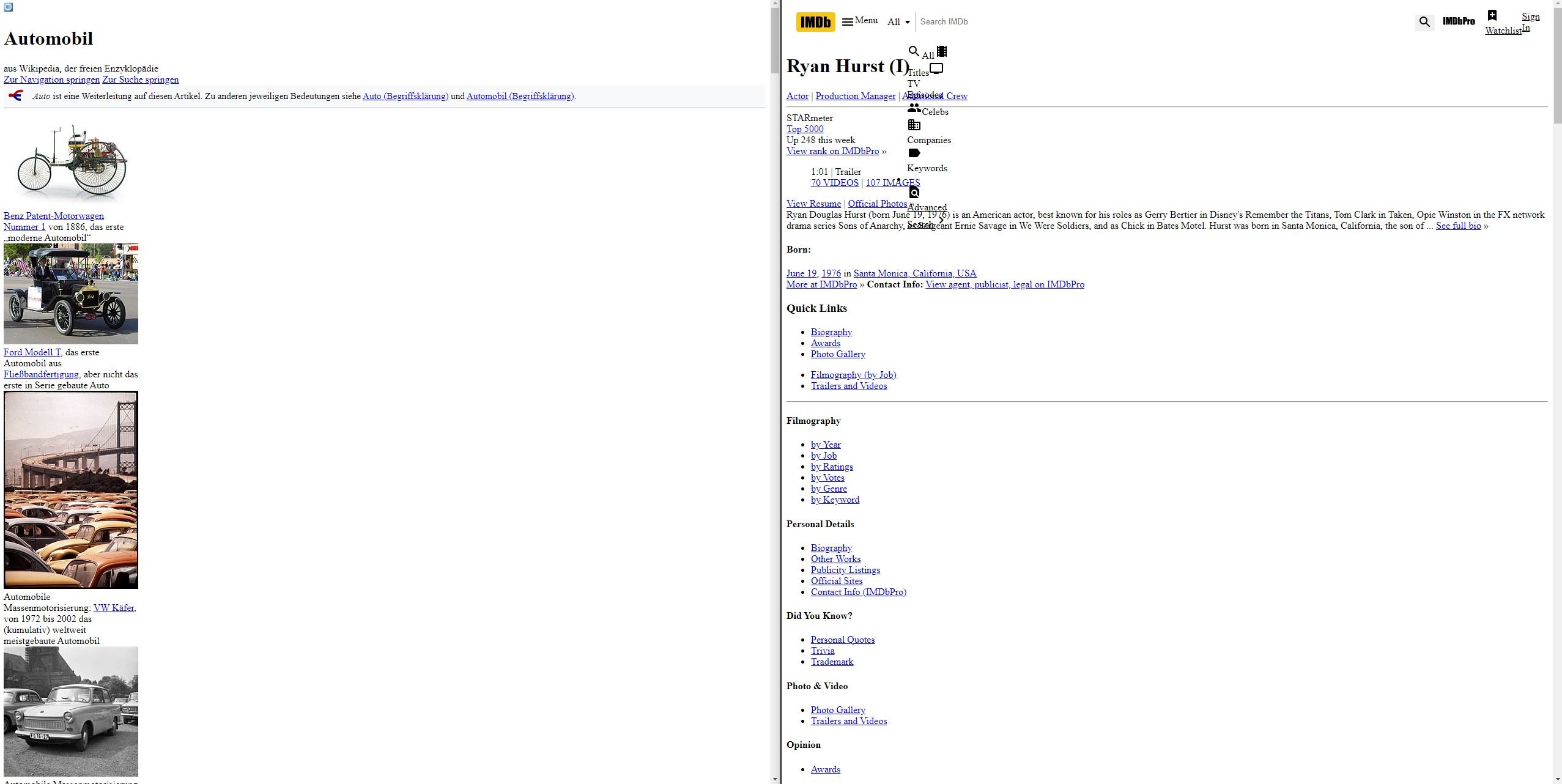Viewport: 1562px width, 784px height.
Task: Open the All search category dropdown
Action: point(898,22)
